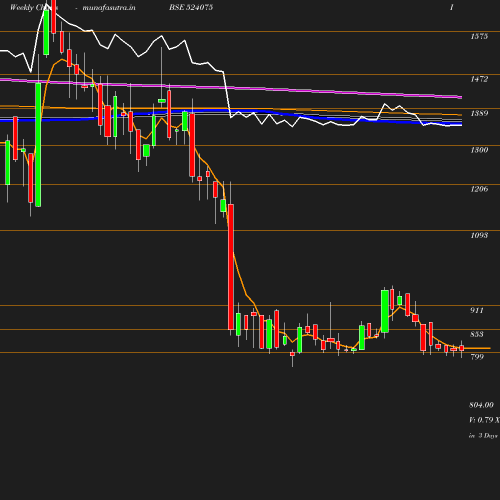Click the 1300 price axis label
The width and height of the screenshot is (500, 500).
coord(479,150)
